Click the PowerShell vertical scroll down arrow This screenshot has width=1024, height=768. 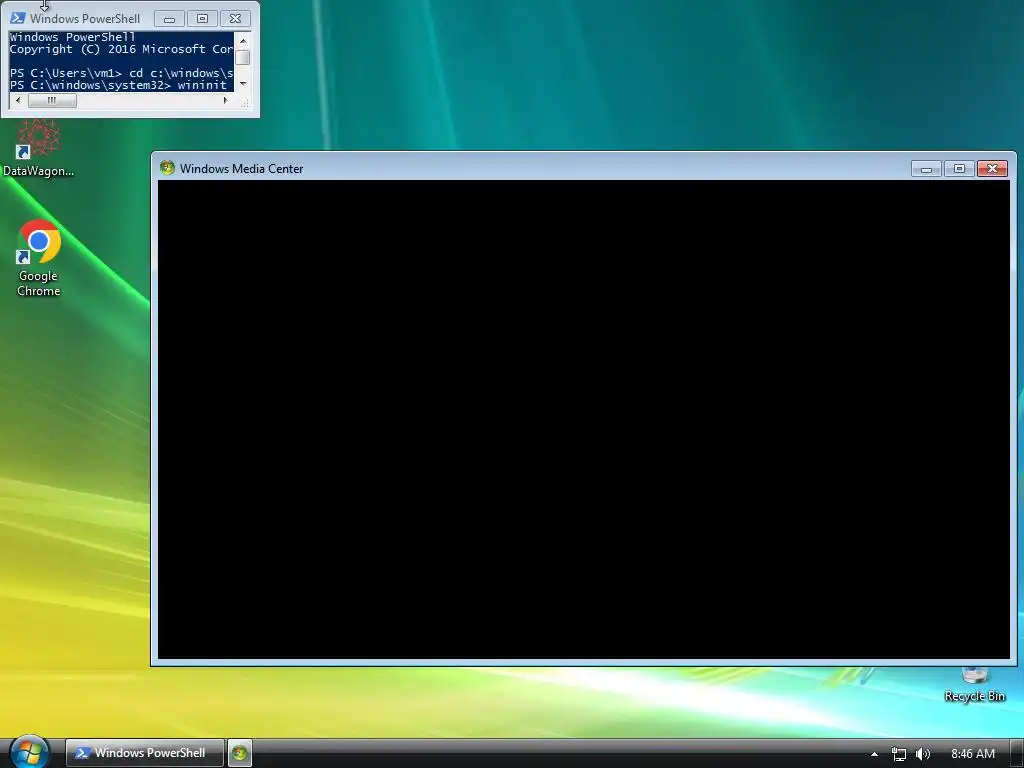tap(243, 84)
